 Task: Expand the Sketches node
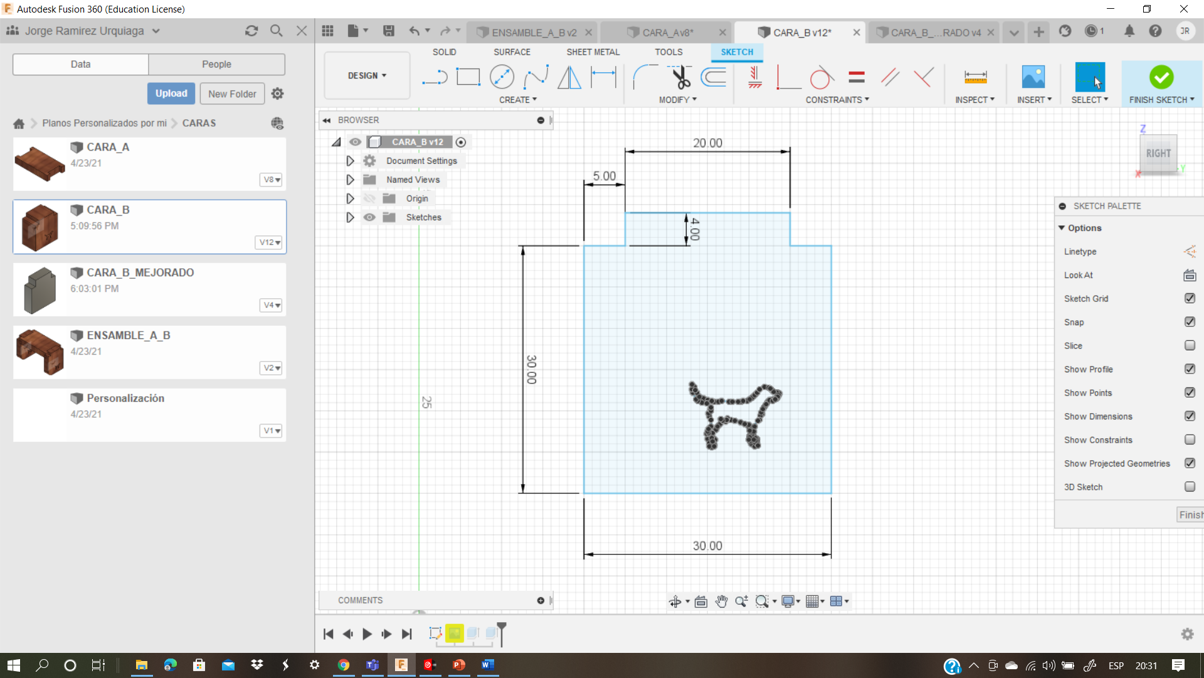point(350,217)
